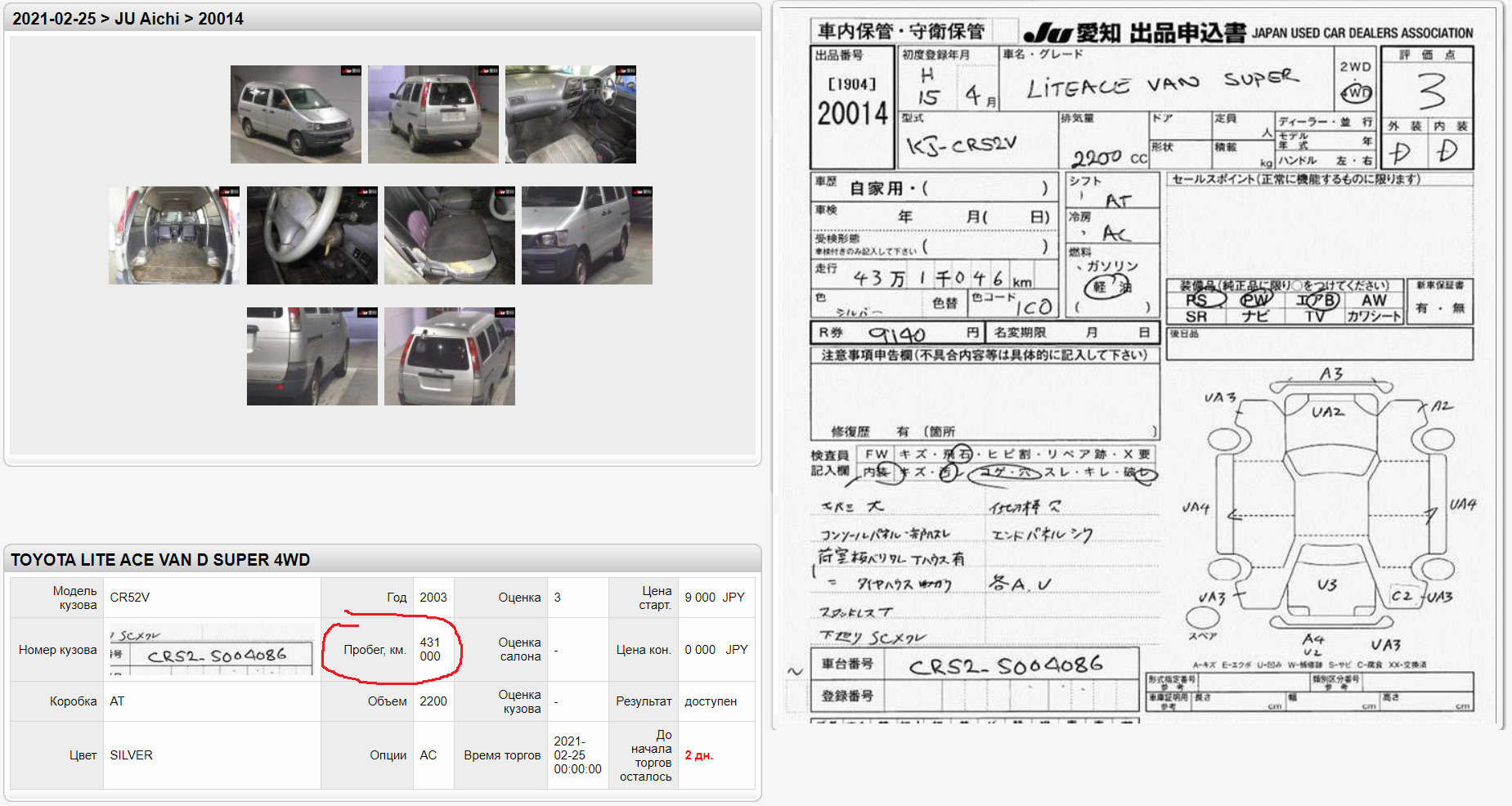Image resolution: width=1512 pixels, height=806 pixels.
Task: Open the rear corner close-up thumbnail
Action: [x=312, y=356]
